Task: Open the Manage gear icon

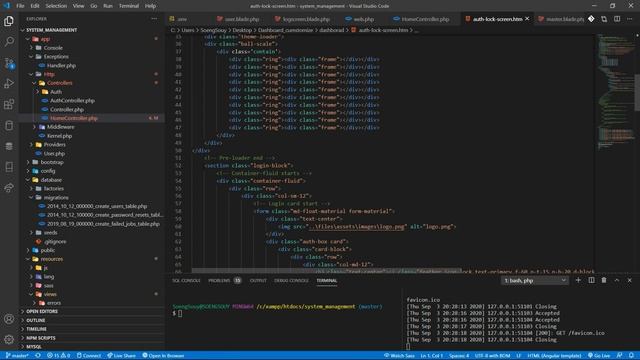Action: coord(9,339)
